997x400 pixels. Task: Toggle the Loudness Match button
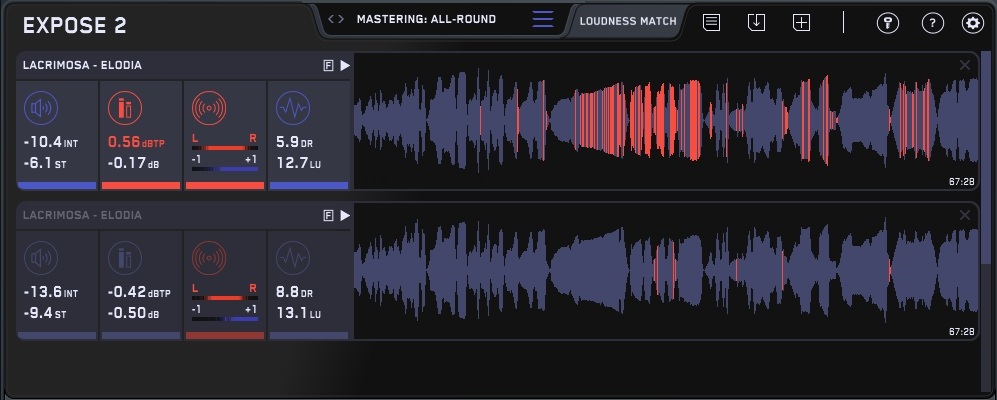click(627, 21)
